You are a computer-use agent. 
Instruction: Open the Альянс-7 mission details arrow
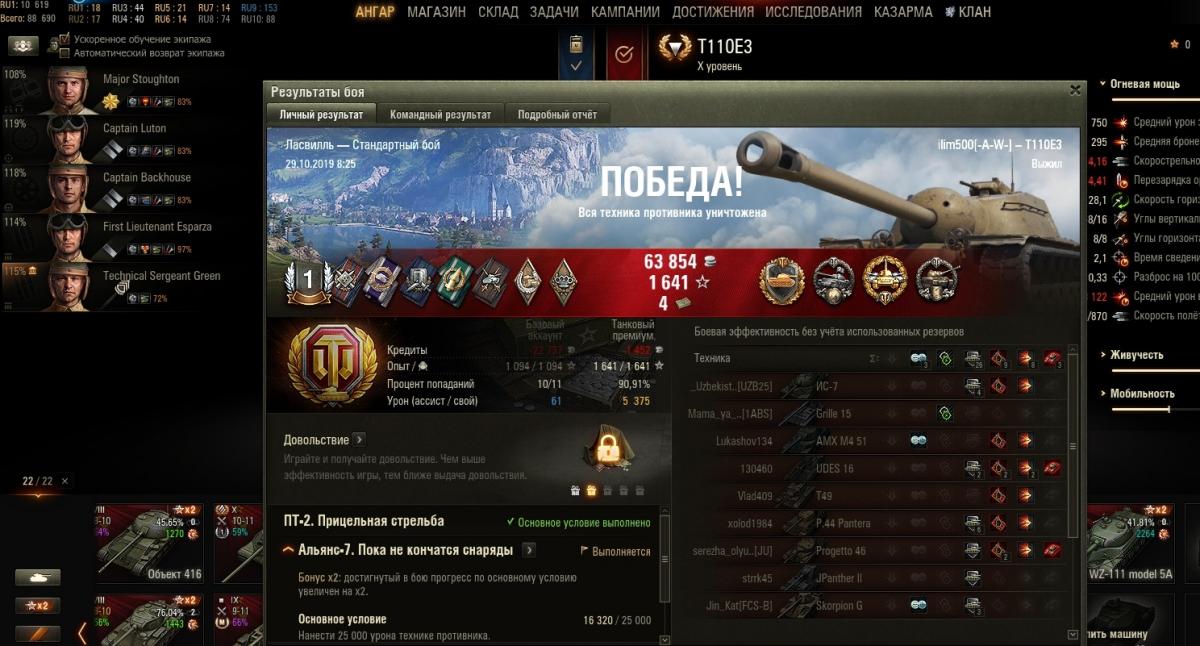[x=529, y=550]
